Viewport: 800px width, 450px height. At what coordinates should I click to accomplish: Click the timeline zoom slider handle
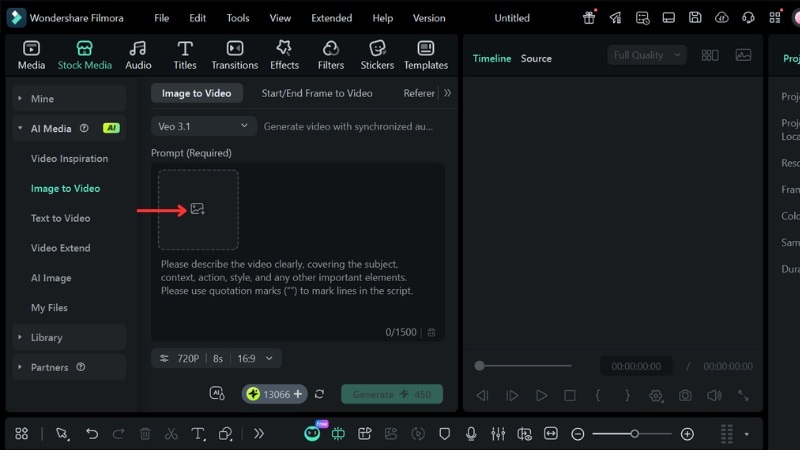(x=634, y=434)
